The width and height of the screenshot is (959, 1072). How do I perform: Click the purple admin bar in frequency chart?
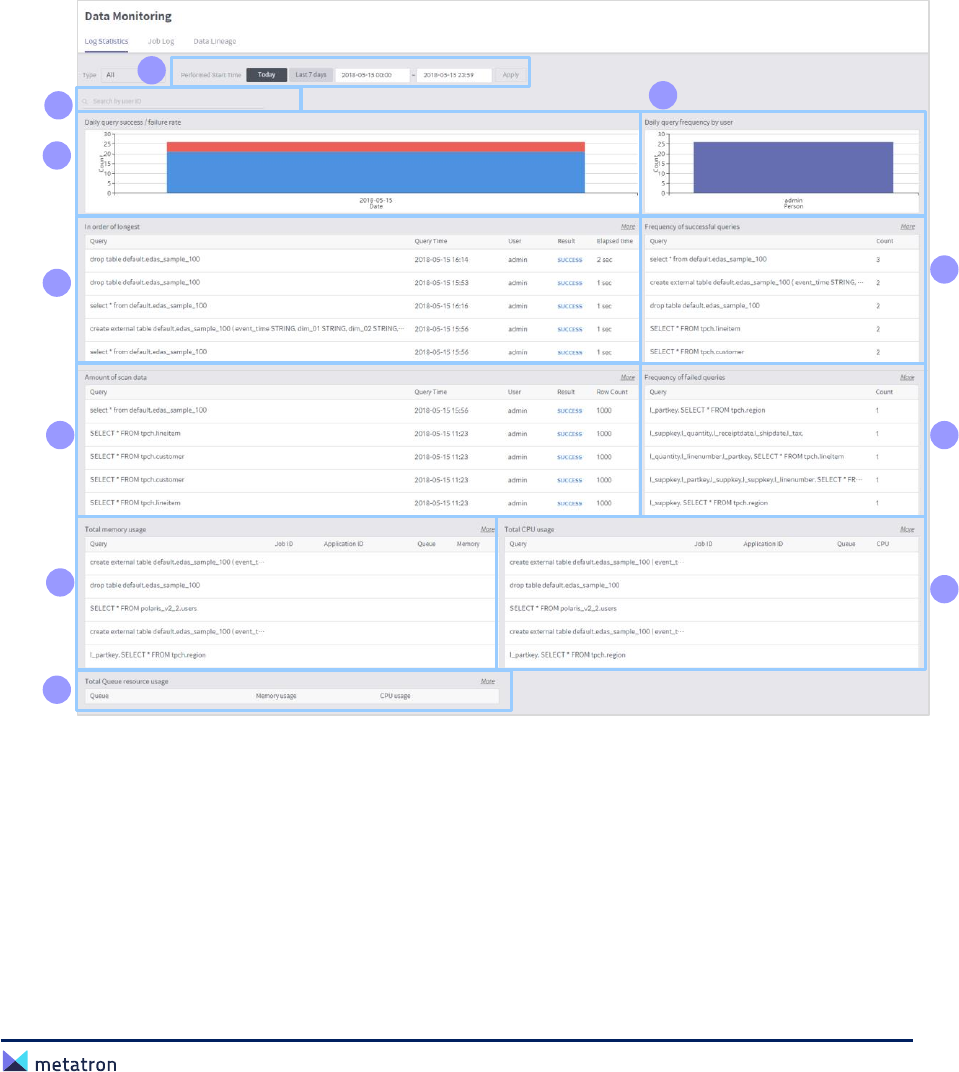(793, 168)
